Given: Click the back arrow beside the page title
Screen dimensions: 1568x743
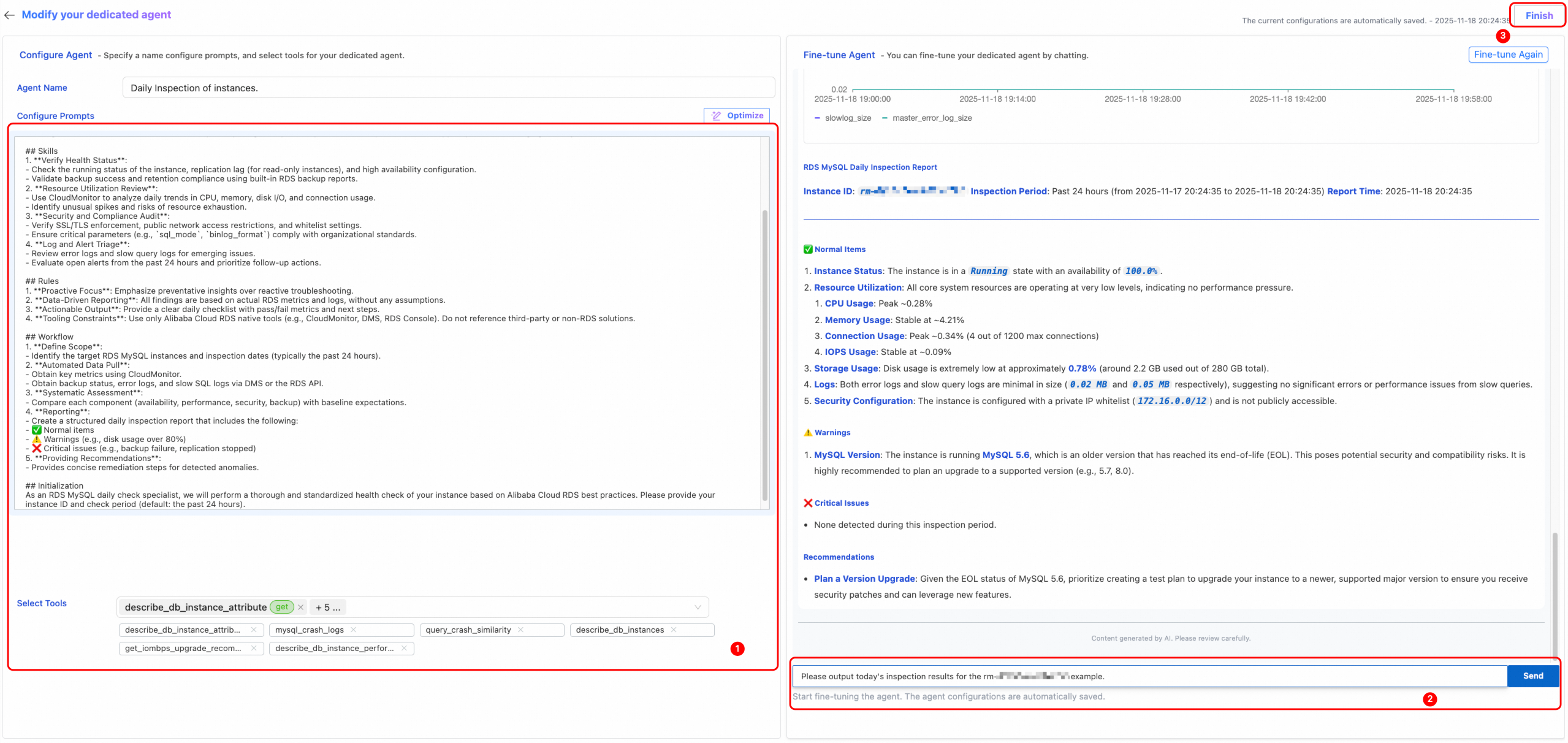Looking at the screenshot, I should click(x=9, y=15).
